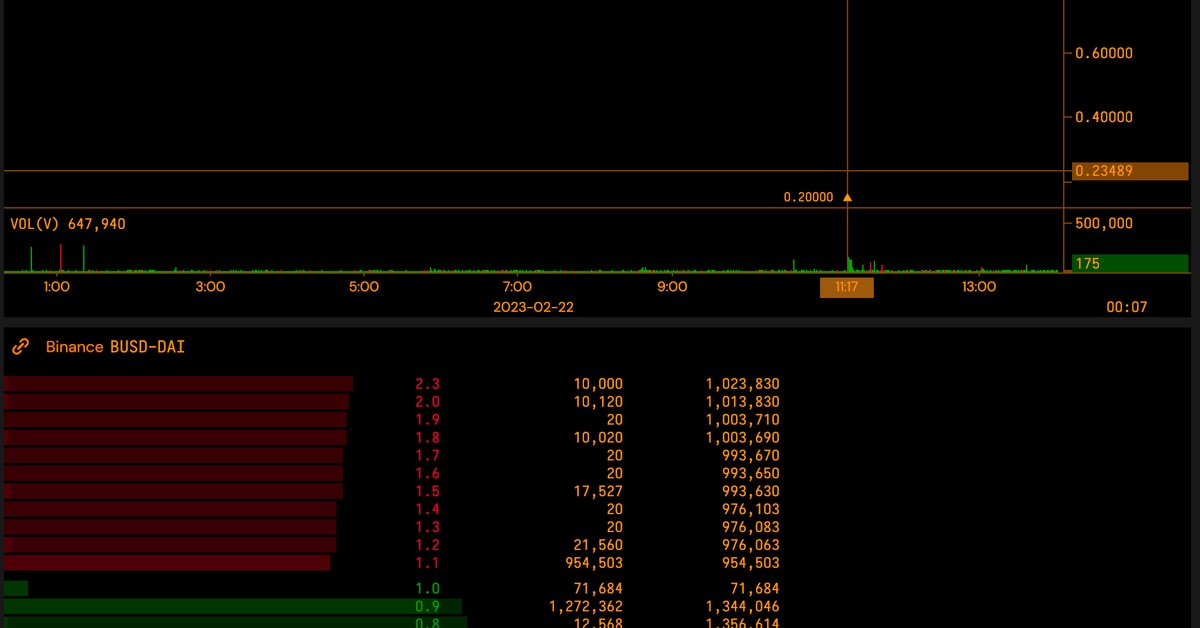Click the highlighted 0.23489 price label
Image resolution: width=1200 pixels, height=628 pixels.
coord(1104,171)
